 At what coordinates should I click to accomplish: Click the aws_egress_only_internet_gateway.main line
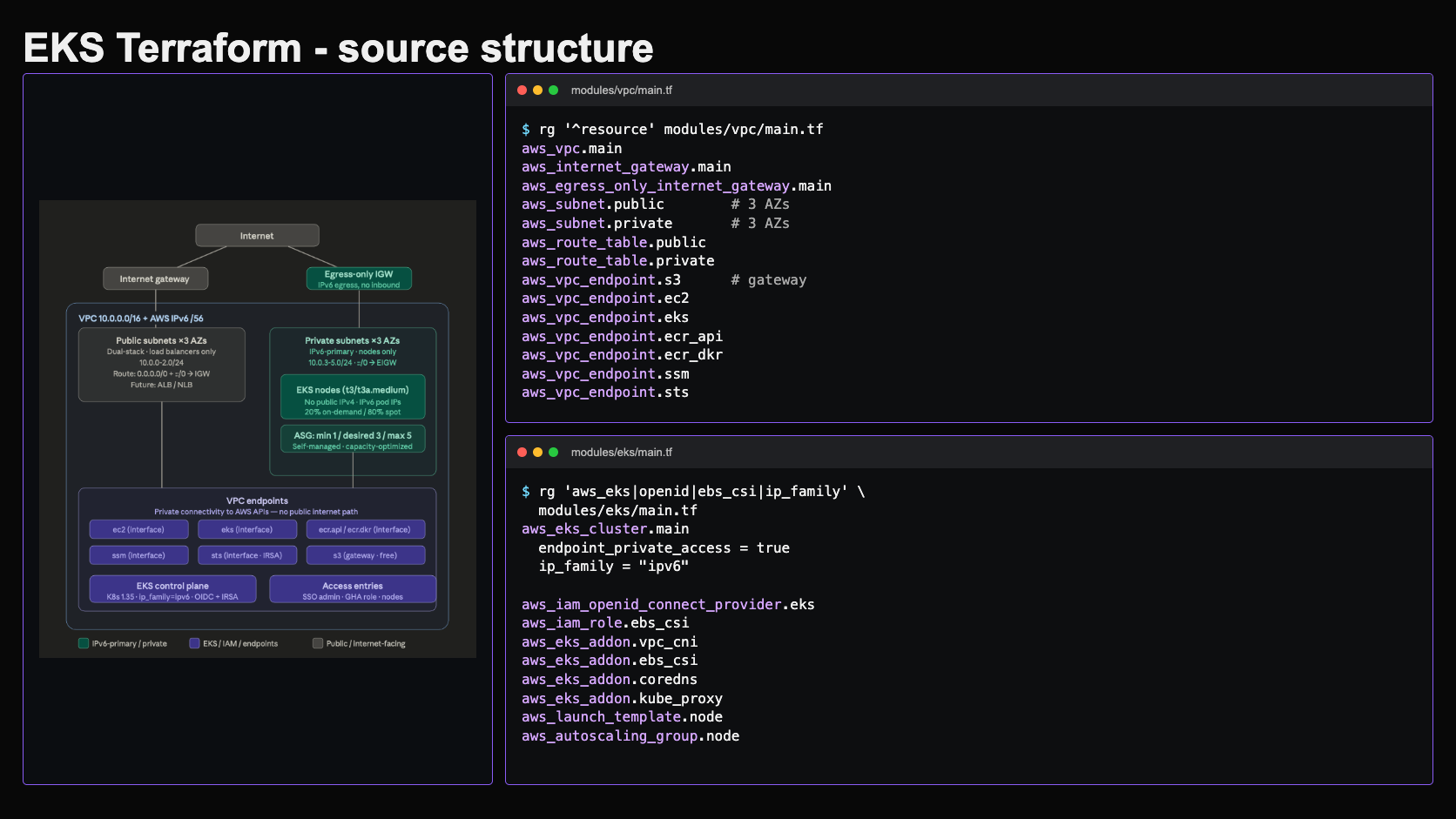click(677, 185)
